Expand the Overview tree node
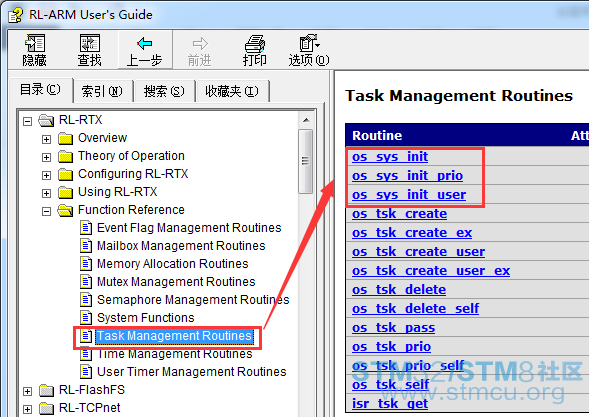Screen dimensions: 589x417 (46, 139)
